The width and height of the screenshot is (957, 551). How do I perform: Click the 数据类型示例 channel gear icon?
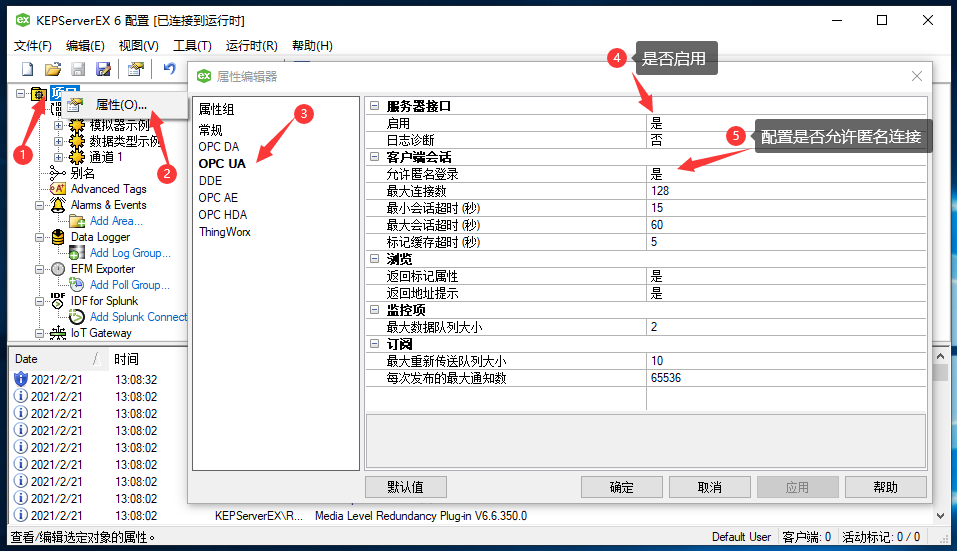tap(77, 141)
